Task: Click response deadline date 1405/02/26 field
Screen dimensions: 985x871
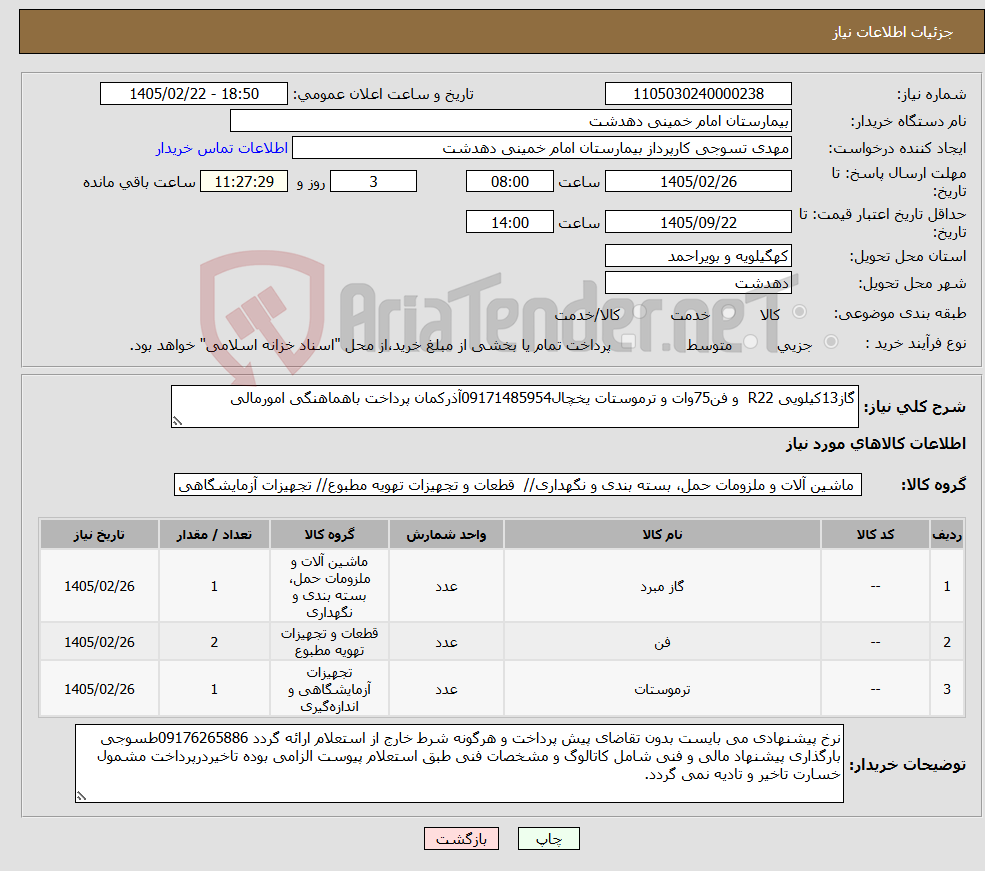Action: click(698, 181)
